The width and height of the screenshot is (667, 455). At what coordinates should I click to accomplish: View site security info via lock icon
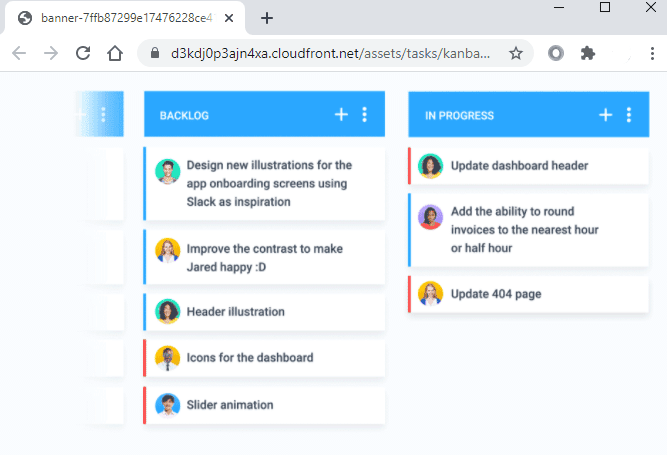point(155,53)
